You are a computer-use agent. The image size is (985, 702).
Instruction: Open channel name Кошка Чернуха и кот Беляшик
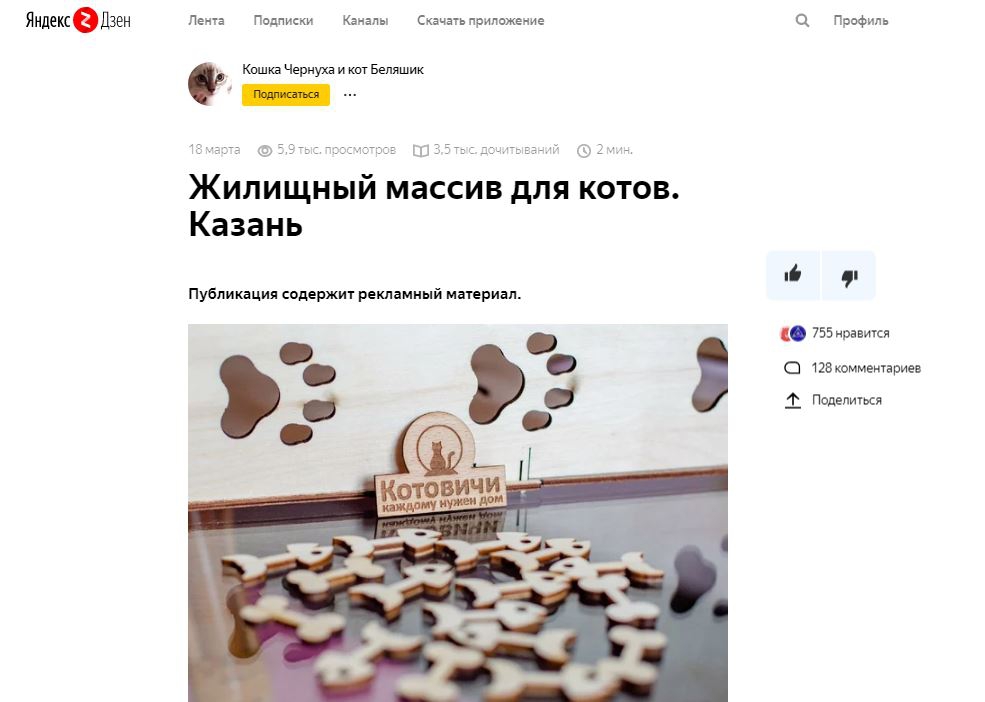point(333,69)
